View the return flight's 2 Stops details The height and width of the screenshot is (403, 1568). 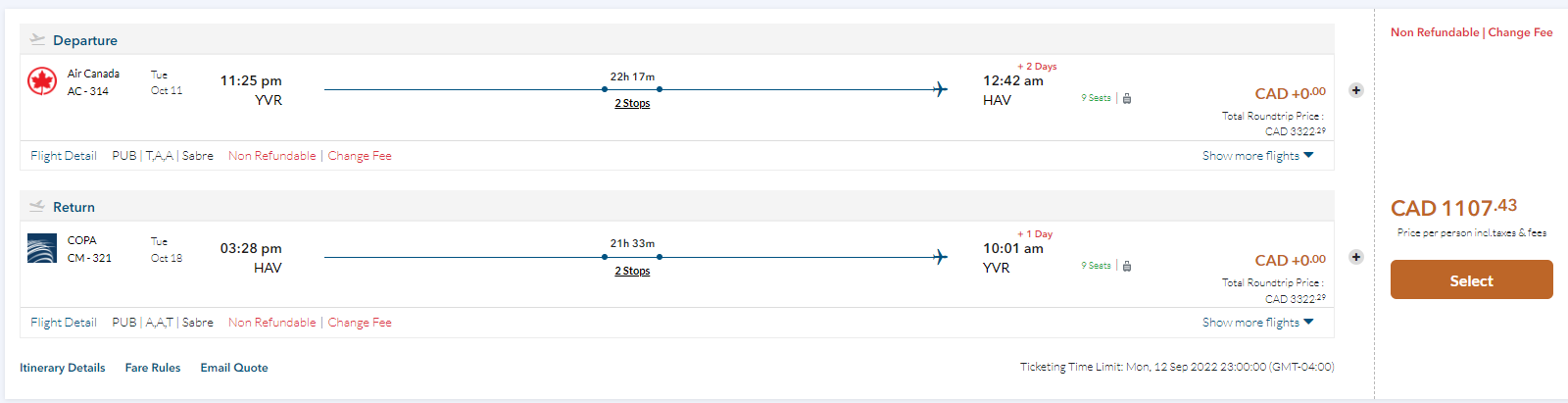(x=632, y=272)
